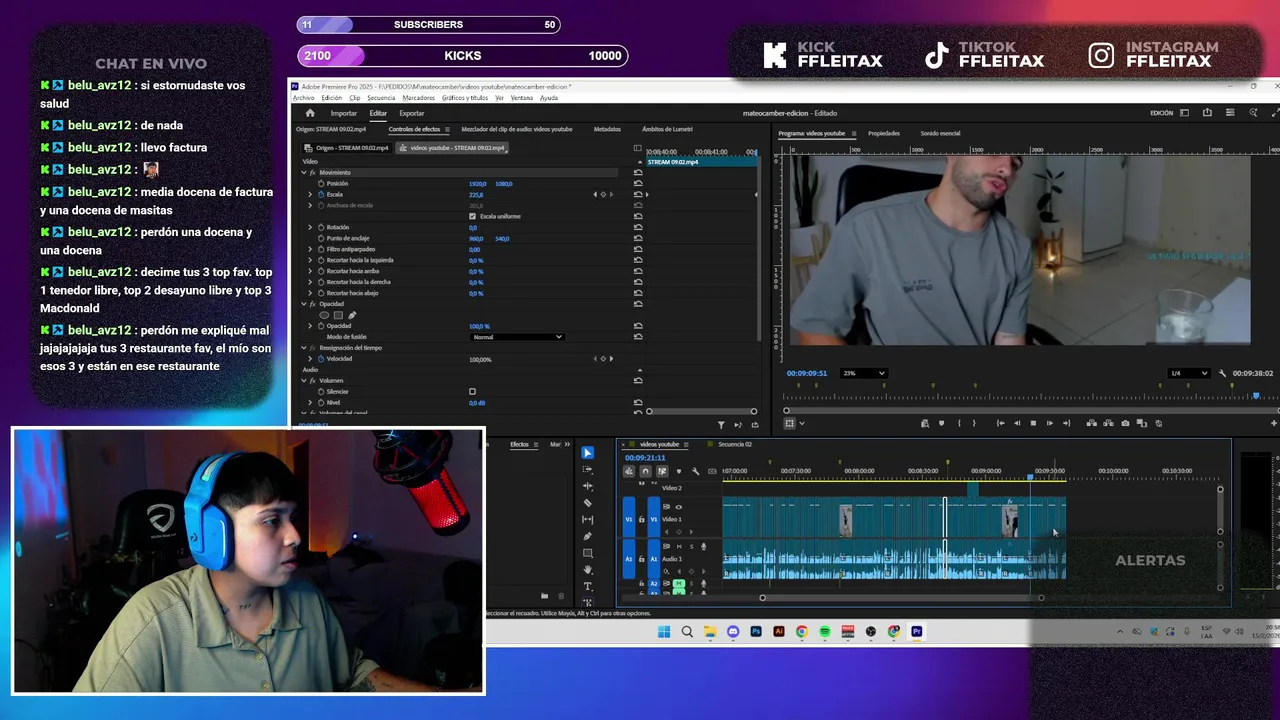Expand the Rotación property
Viewport: 1280px width, 720px height.
pos(310,228)
